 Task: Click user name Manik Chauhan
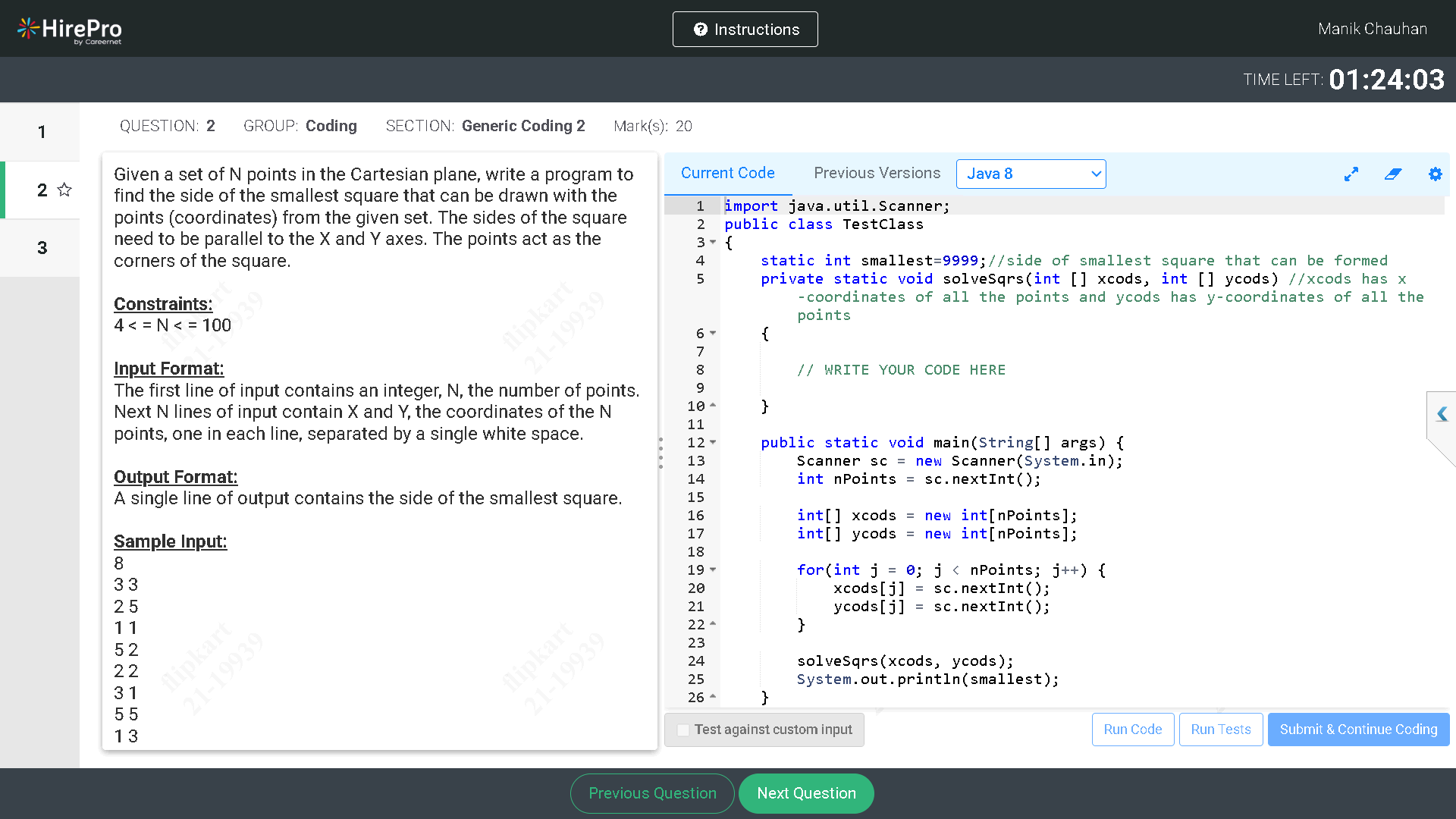pyautogui.click(x=1372, y=29)
